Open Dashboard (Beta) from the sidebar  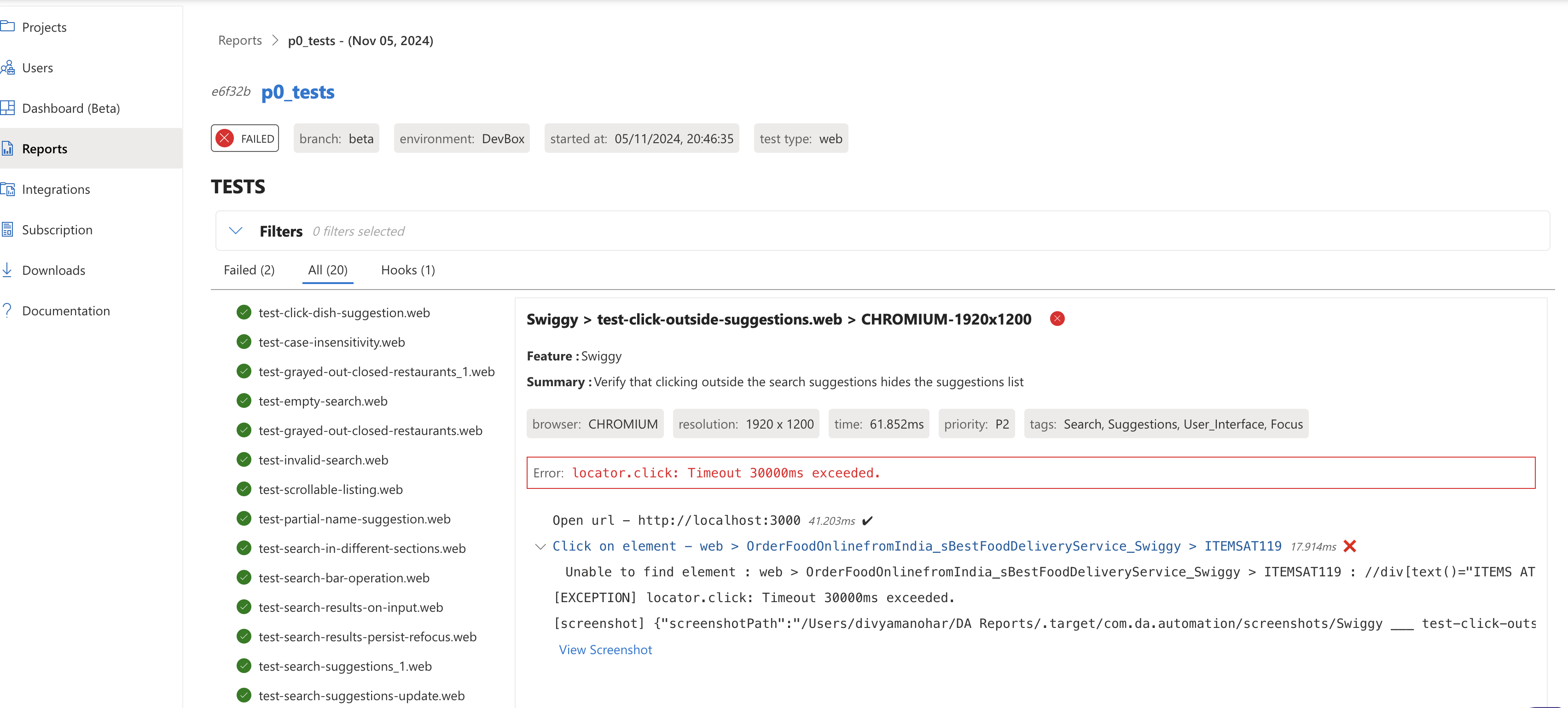click(9, 108)
